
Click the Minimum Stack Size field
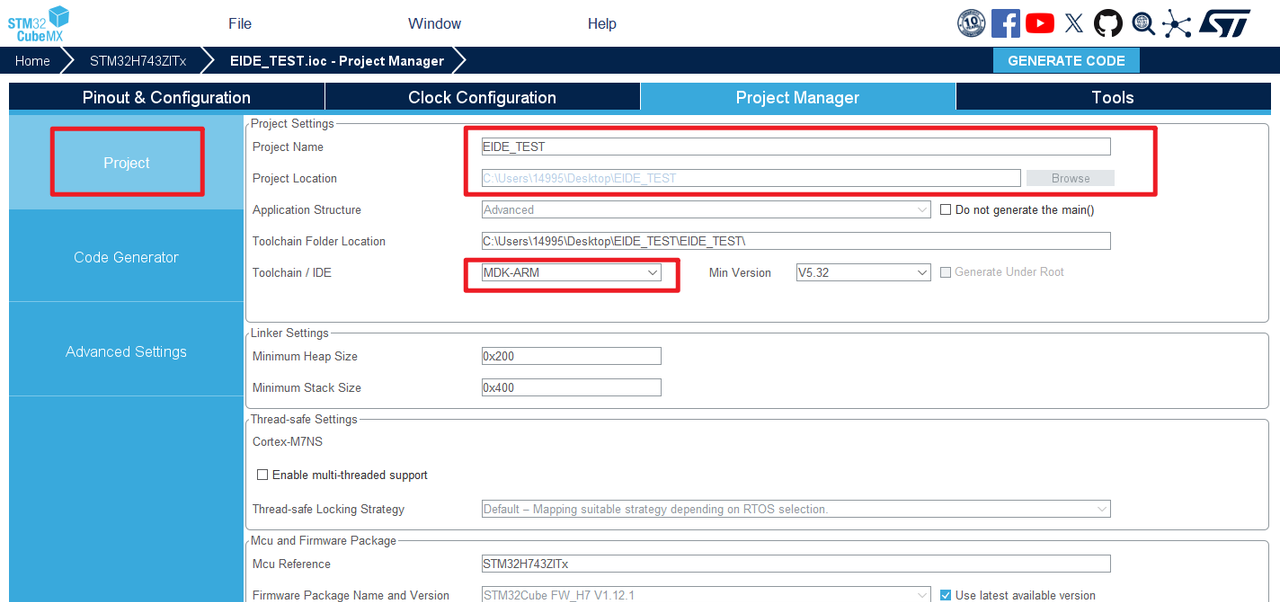coord(571,387)
